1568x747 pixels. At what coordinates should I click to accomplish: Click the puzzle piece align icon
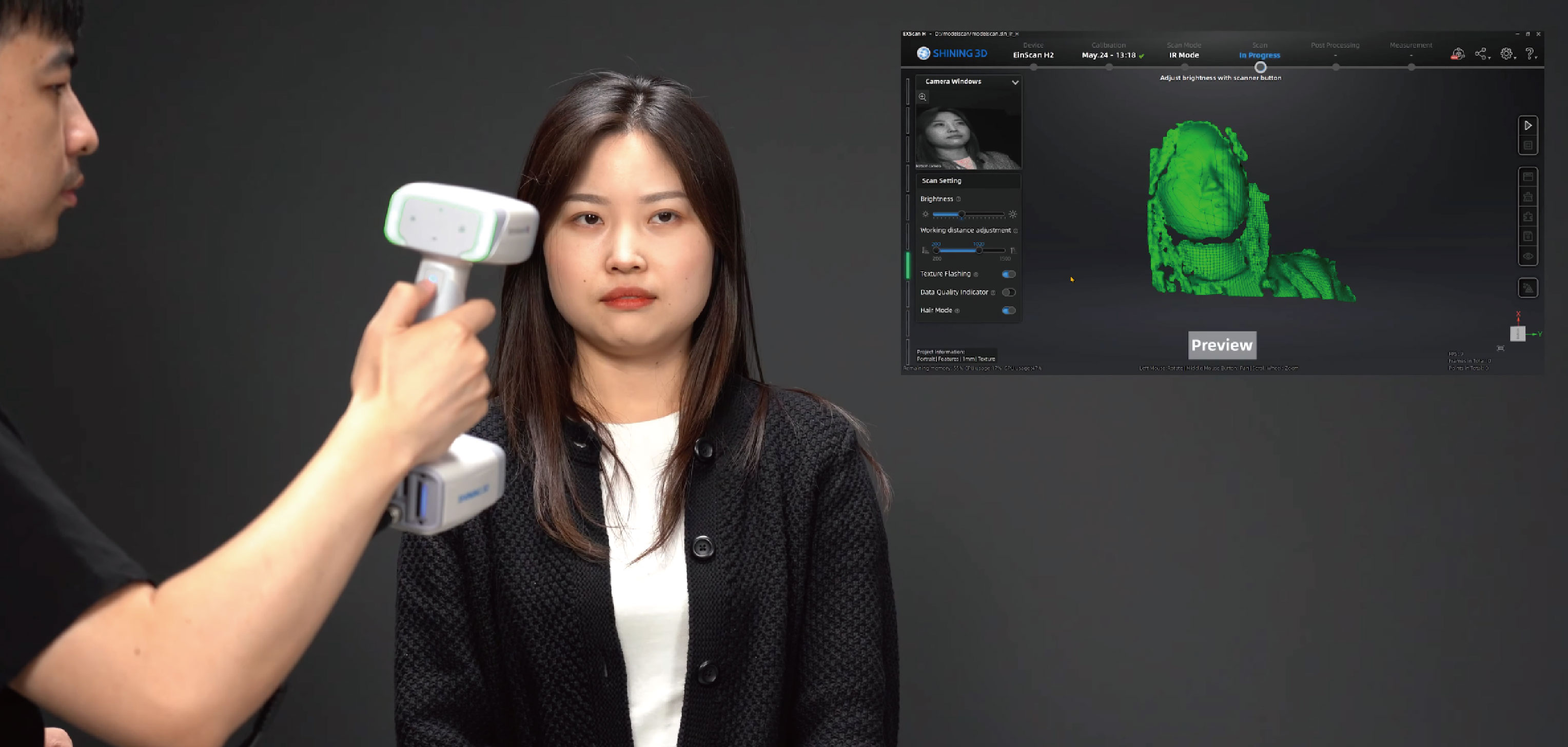(x=1528, y=217)
